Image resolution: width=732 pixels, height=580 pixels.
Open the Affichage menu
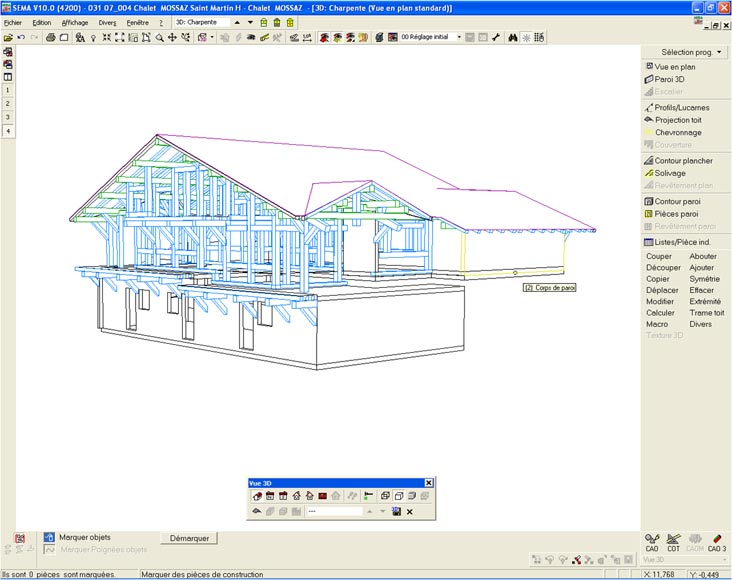[75, 22]
